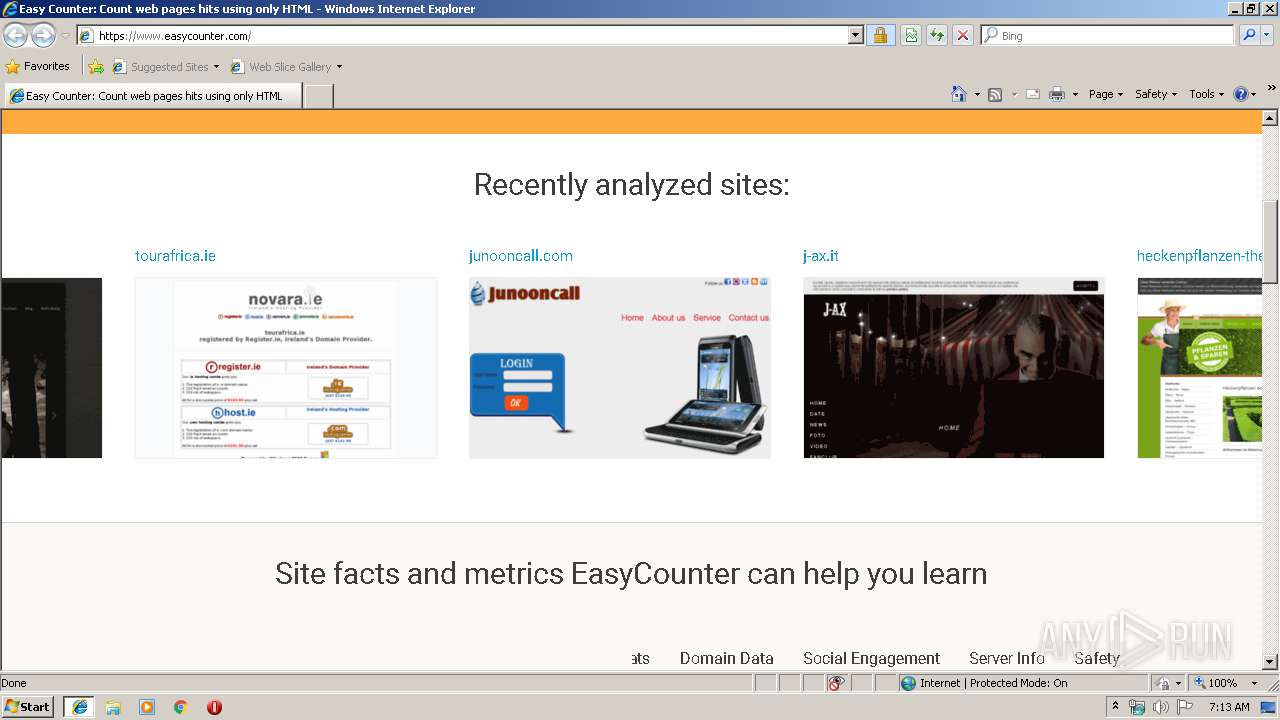Click the RSS Feeds icon

tap(995, 94)
